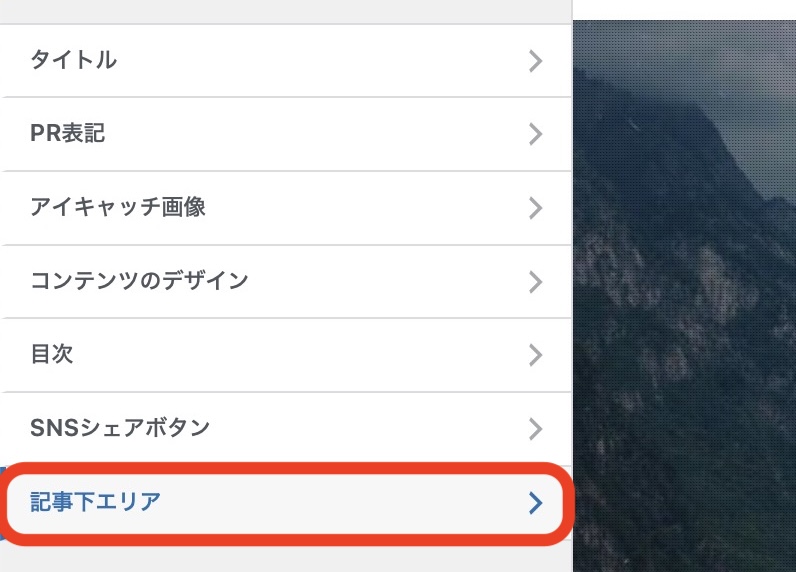Click the arrow icon for SNSシェアボタン
This screenshot has width=796, height=572.
click(536, 429)
